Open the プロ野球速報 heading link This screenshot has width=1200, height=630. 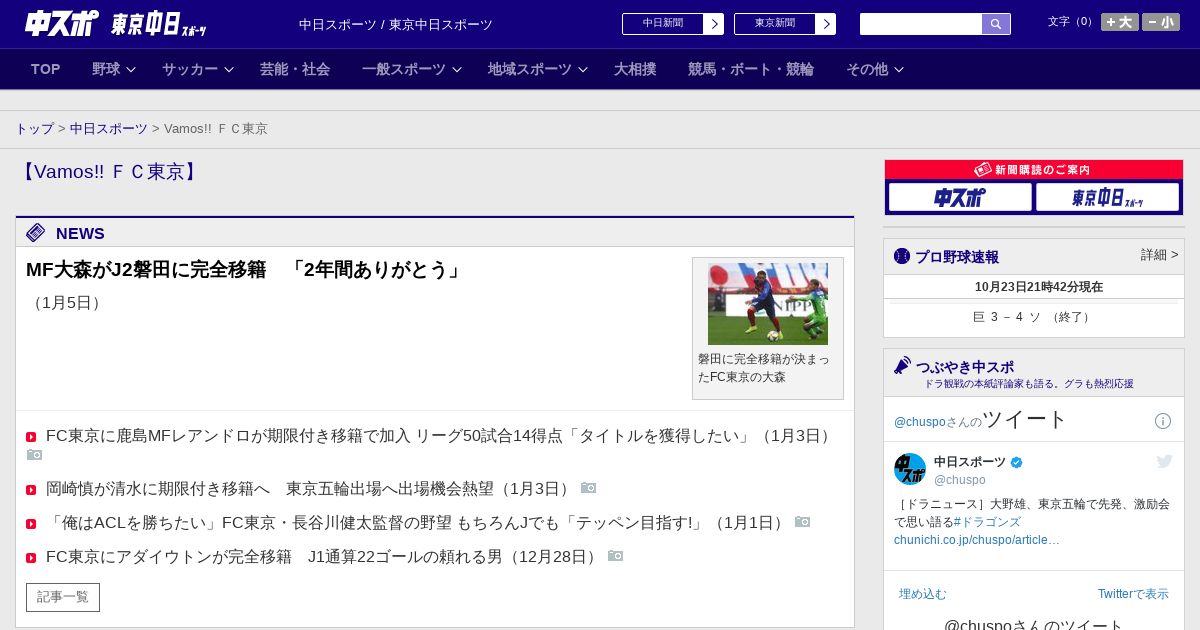[957, 257]
